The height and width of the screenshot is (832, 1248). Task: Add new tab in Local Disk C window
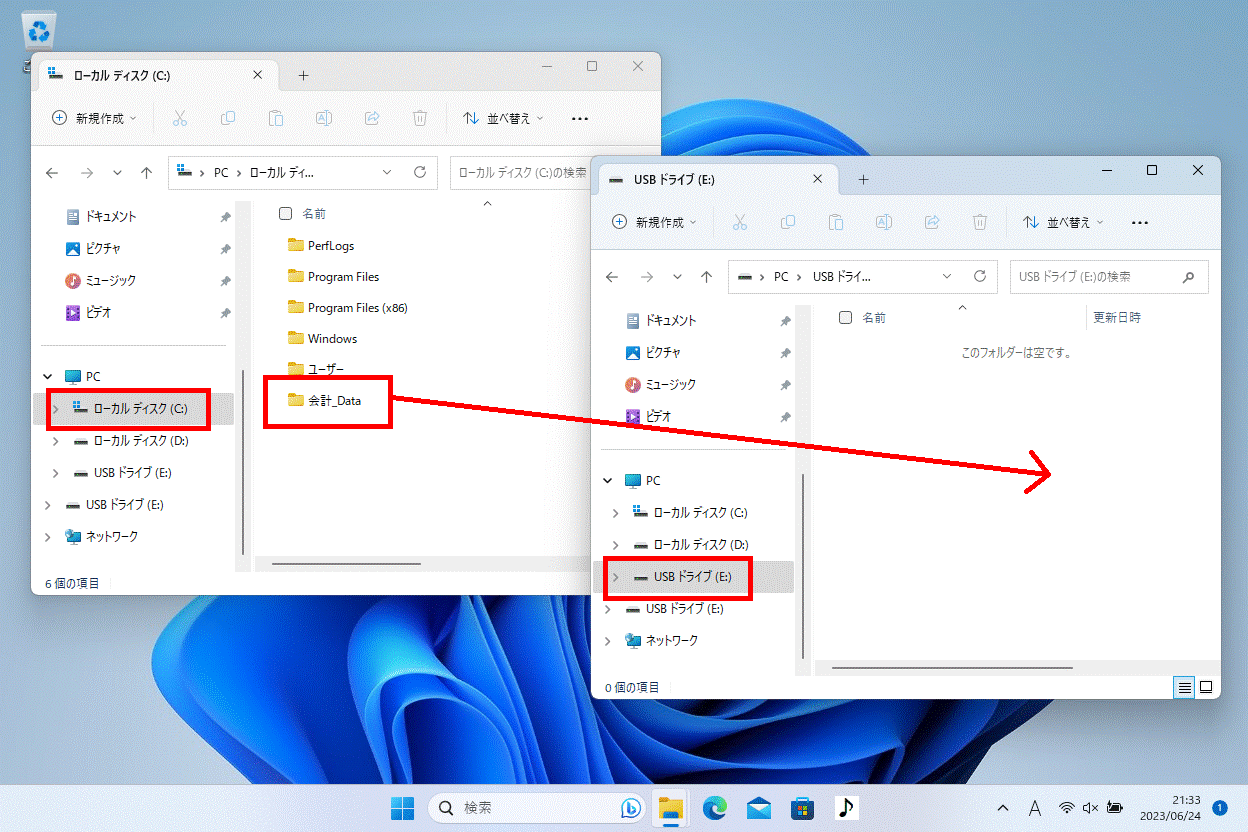pyautogui.click(x=303, y=76)
